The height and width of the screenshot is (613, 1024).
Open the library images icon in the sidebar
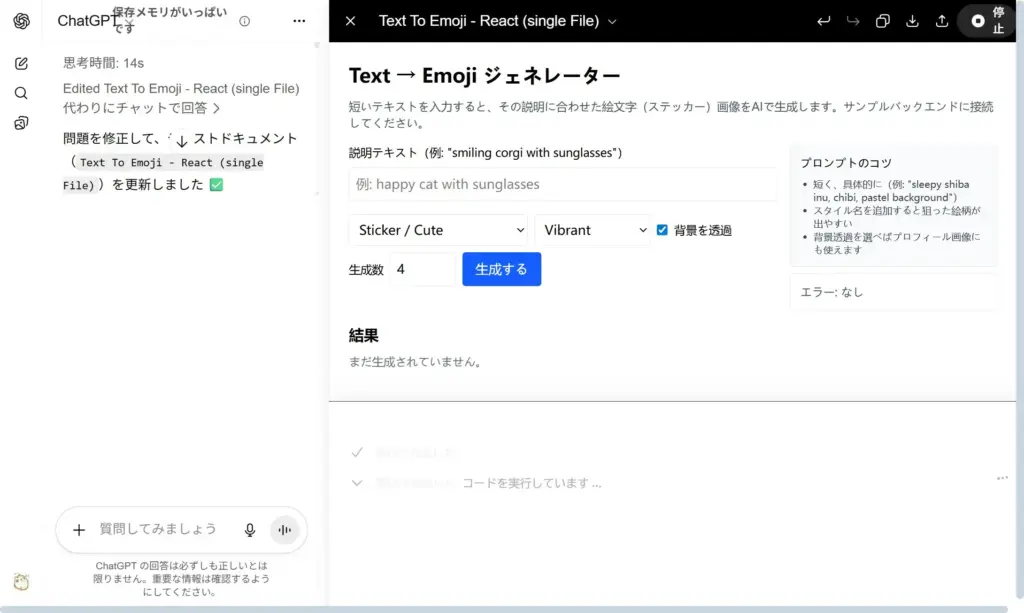[x=21, y=123]
